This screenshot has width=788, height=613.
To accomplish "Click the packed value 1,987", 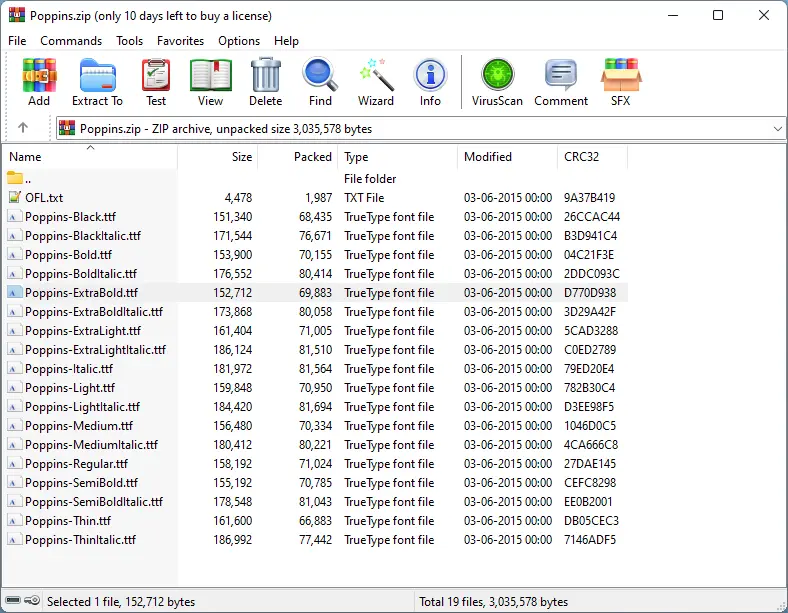I will tap(319, 197).
